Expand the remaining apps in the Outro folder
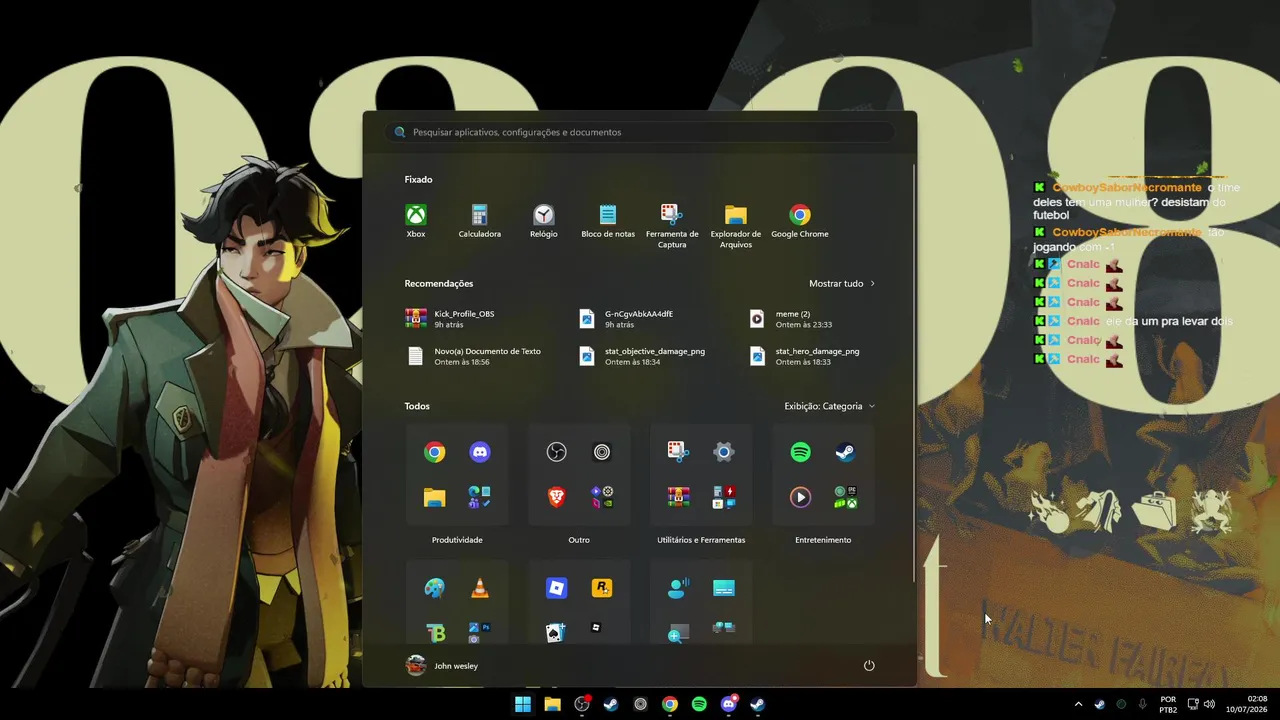Image resolution: width=1280 pixels, height=720 pixels. point(602,497)
